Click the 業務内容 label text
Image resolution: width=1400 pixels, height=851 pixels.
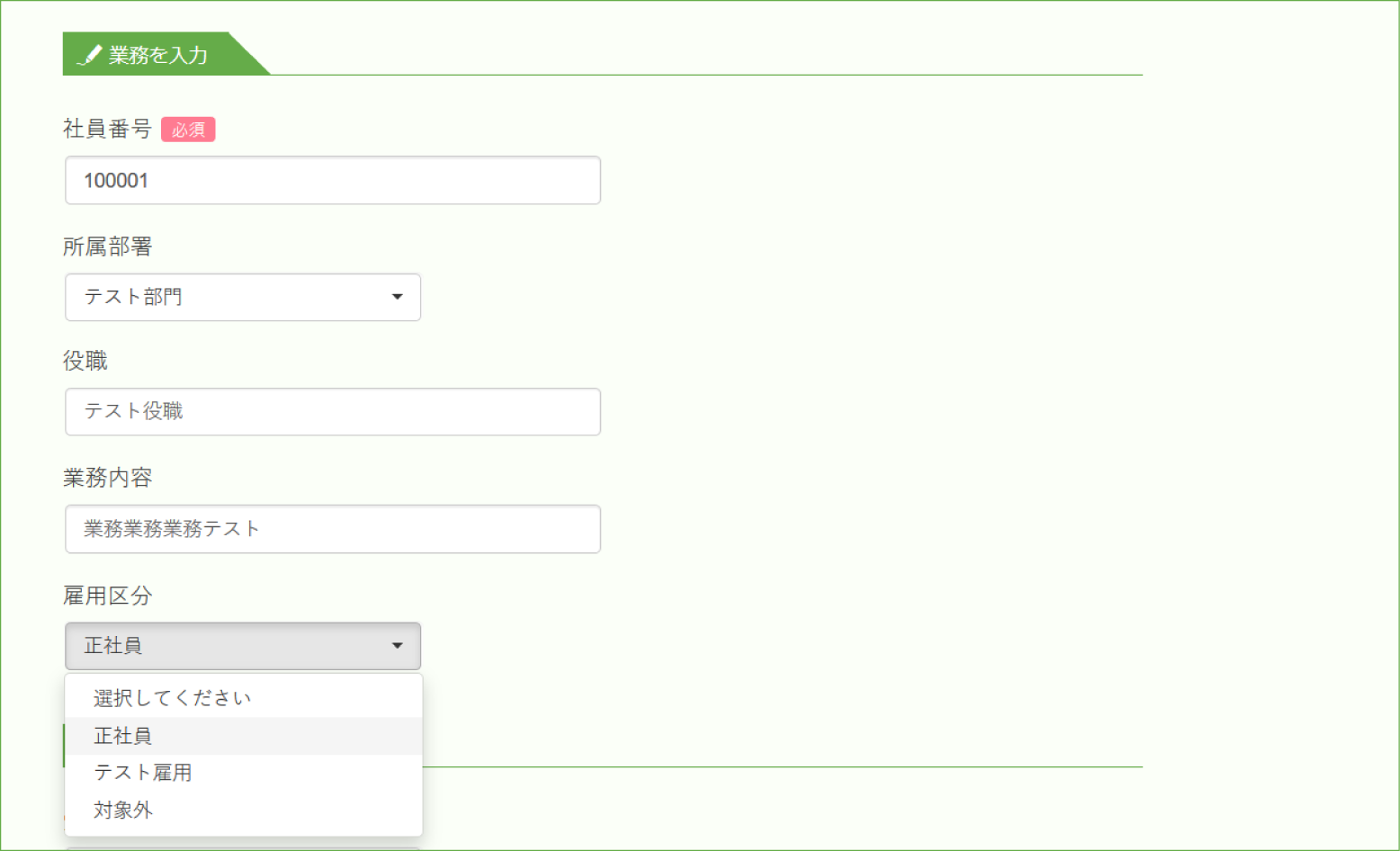[x=107, y=478]
